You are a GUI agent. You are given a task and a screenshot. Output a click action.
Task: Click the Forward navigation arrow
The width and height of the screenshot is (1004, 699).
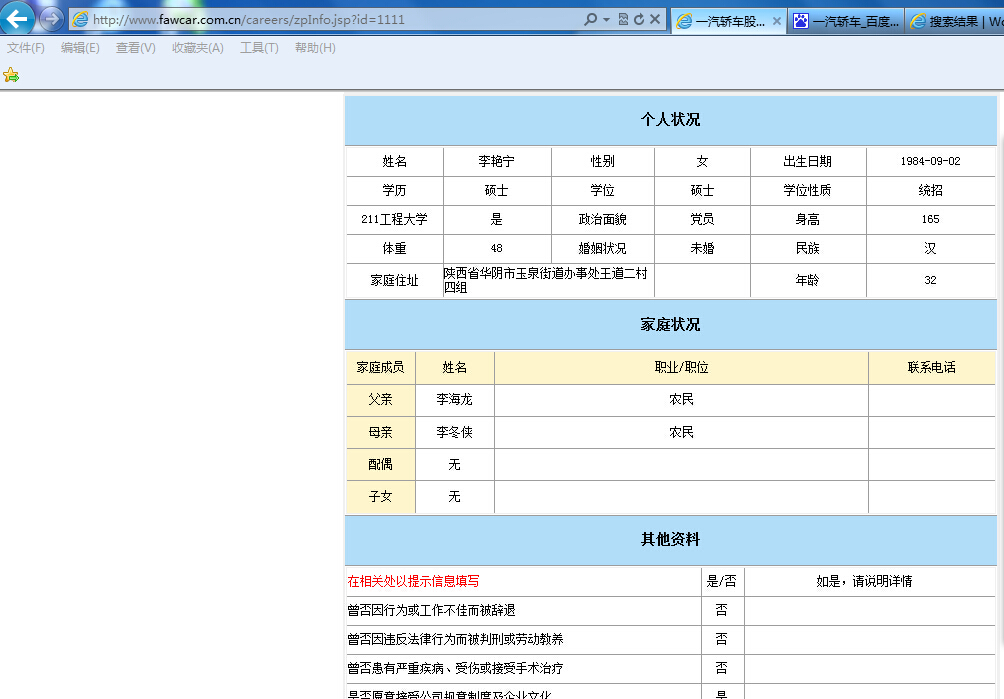51,19
